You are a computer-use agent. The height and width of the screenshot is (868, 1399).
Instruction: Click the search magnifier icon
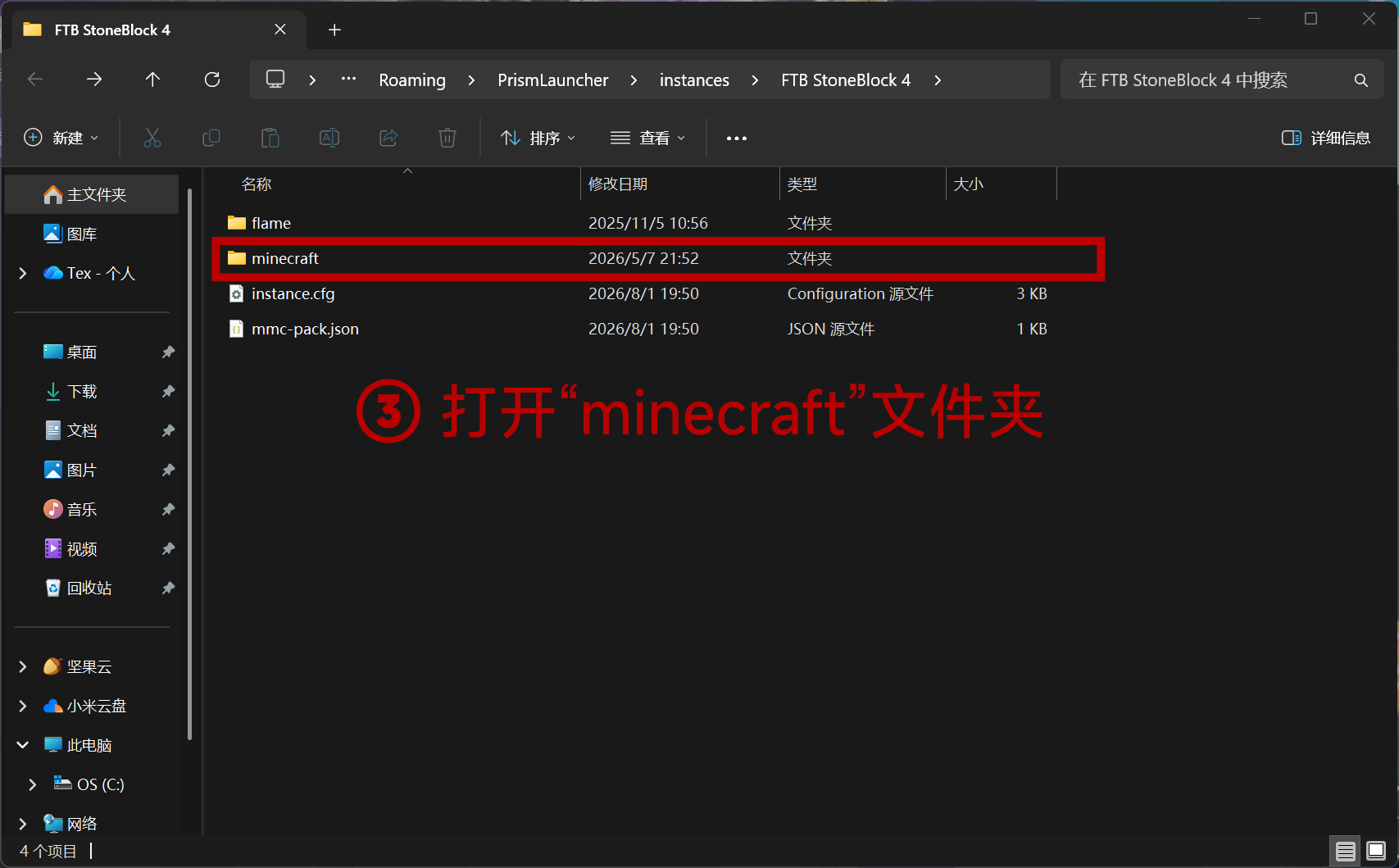point(1361,80)
